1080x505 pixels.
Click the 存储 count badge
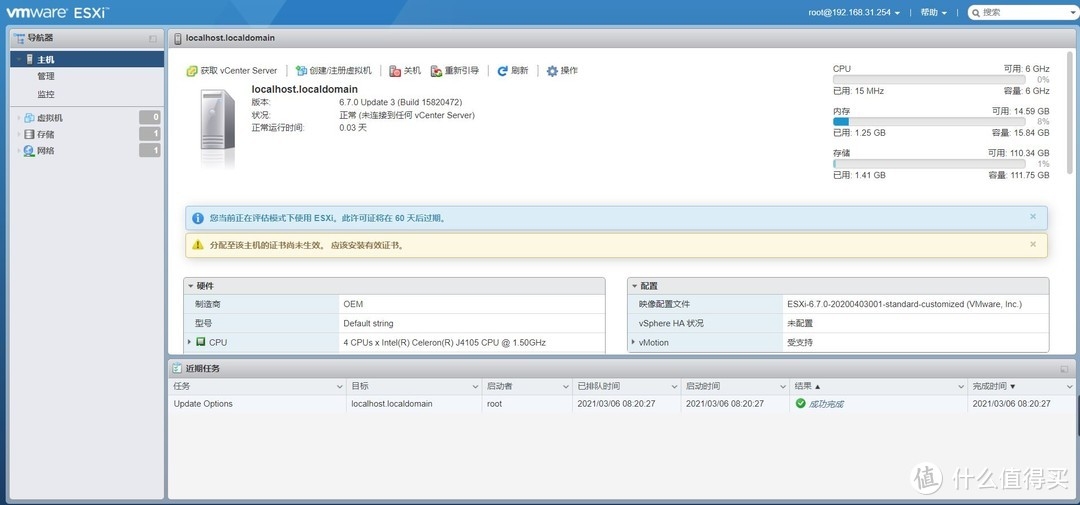pyautogui.click(x=149, y=134)
